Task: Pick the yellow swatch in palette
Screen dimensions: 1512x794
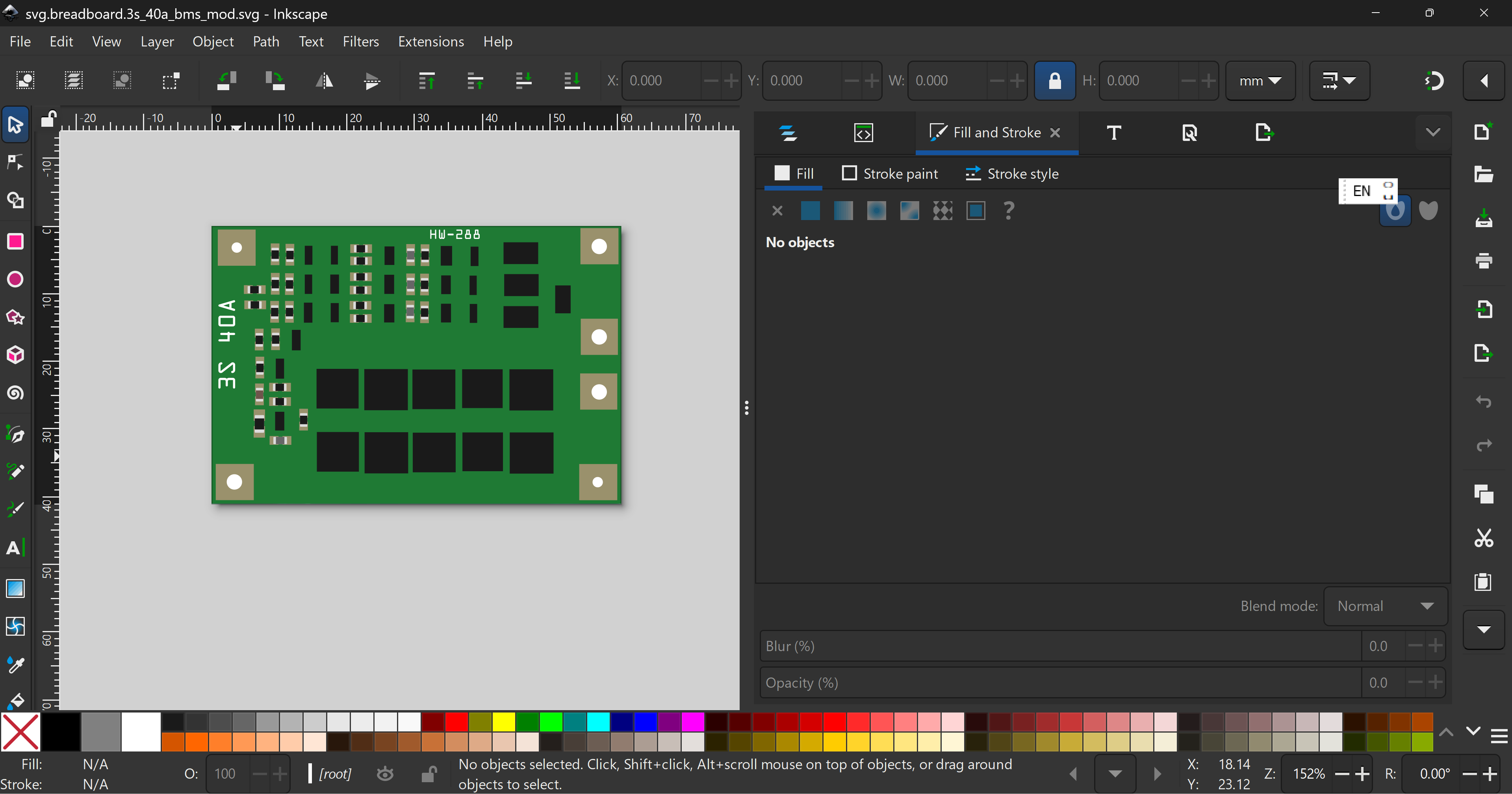Action: coord(504,721)
